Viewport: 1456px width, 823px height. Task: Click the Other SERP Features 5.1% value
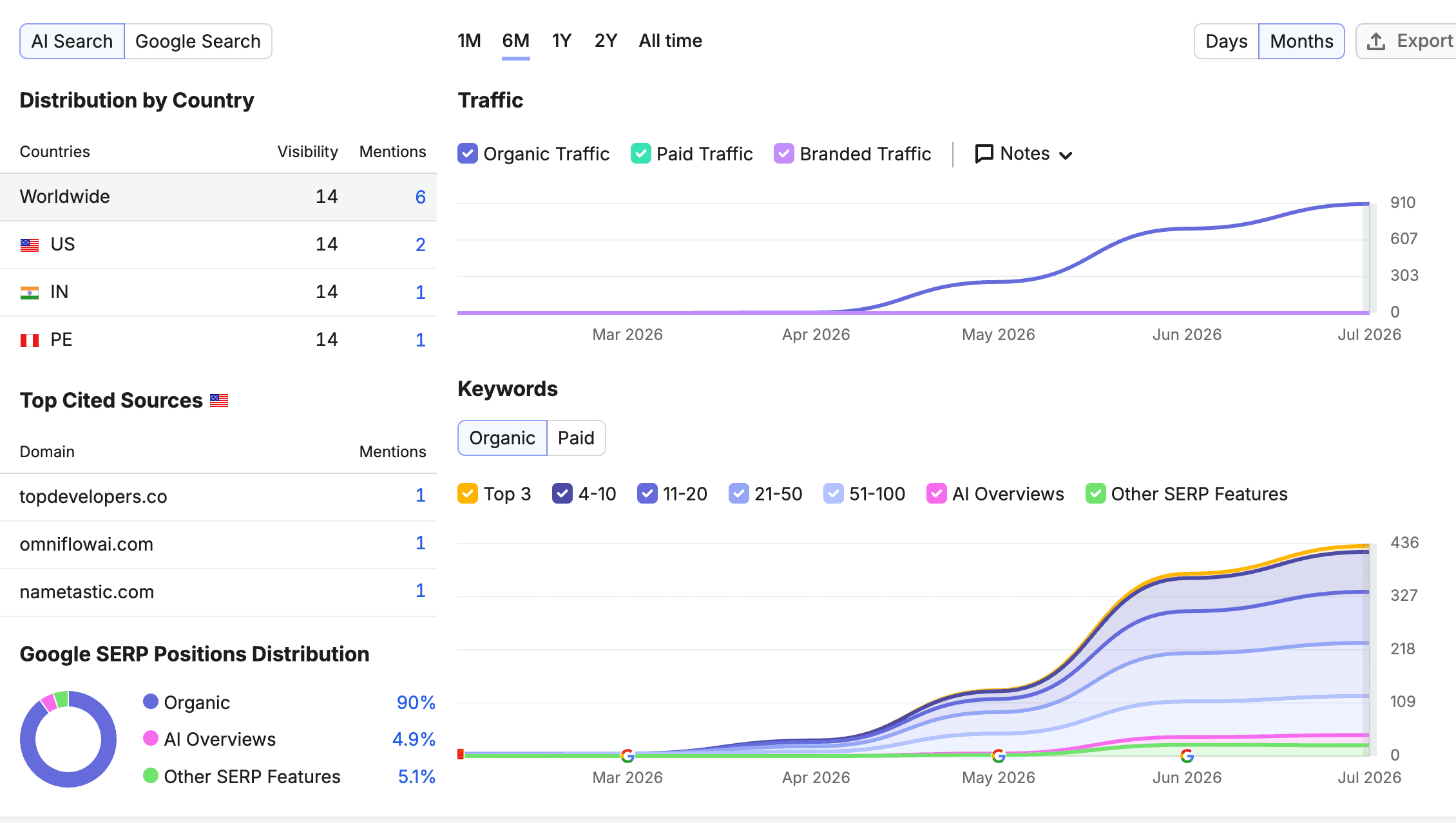click(416, 777)
